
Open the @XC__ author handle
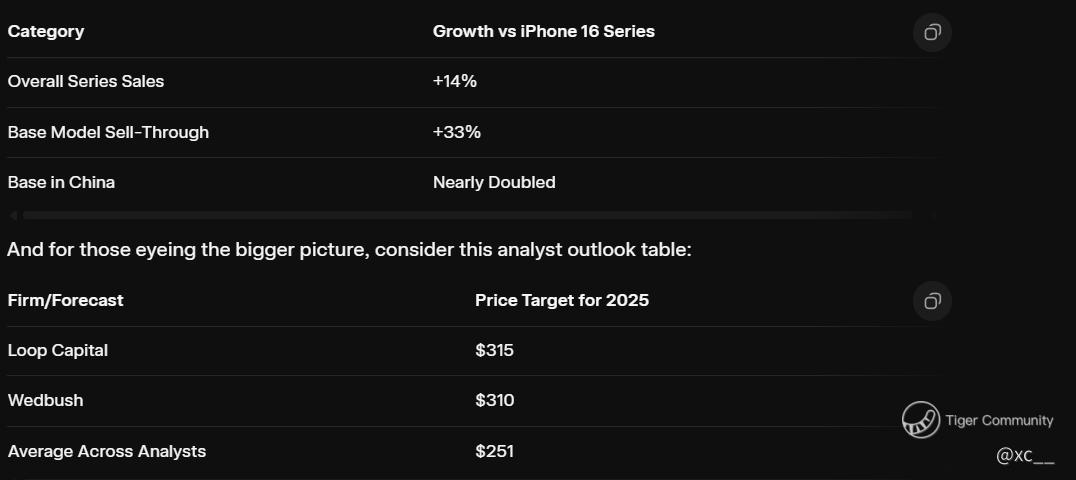1025,455
